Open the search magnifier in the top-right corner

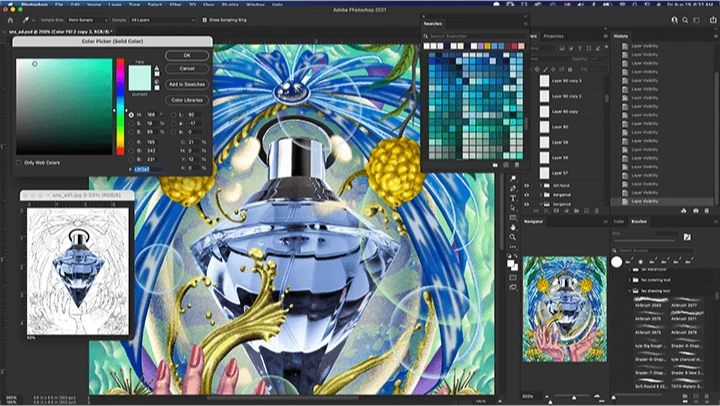click(685, 20)
